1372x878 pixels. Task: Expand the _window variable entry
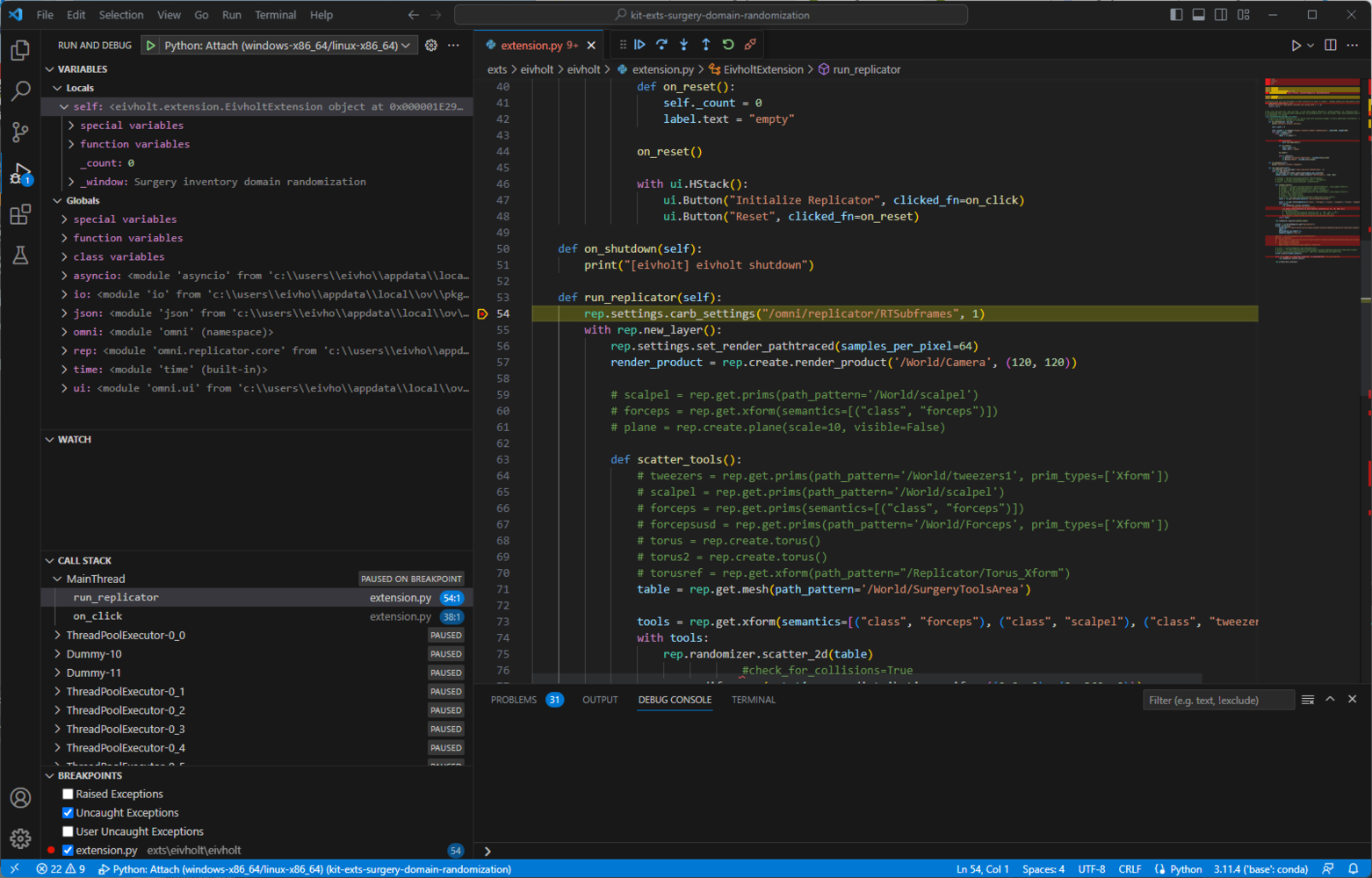[x=71, y=182]
